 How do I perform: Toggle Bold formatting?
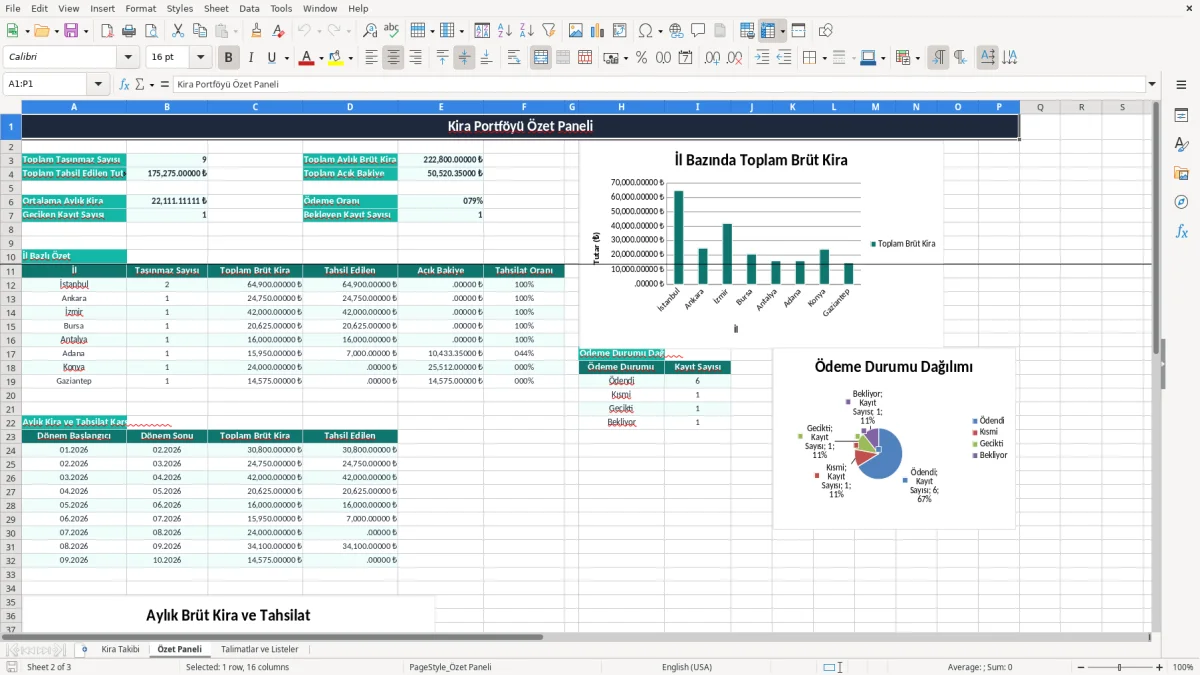229,58
